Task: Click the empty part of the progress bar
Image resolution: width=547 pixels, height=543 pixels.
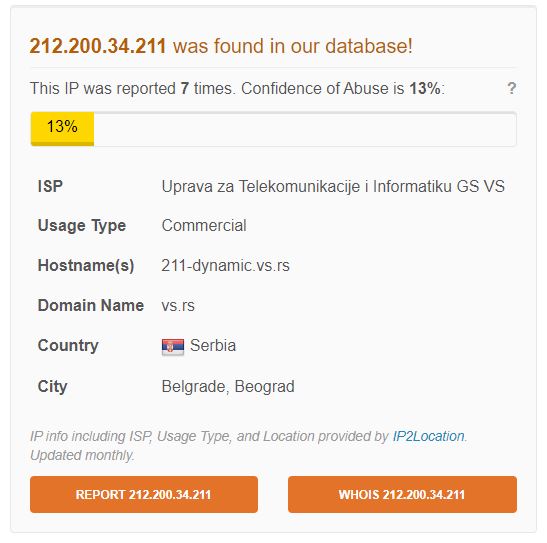Action: pos(305,129)
